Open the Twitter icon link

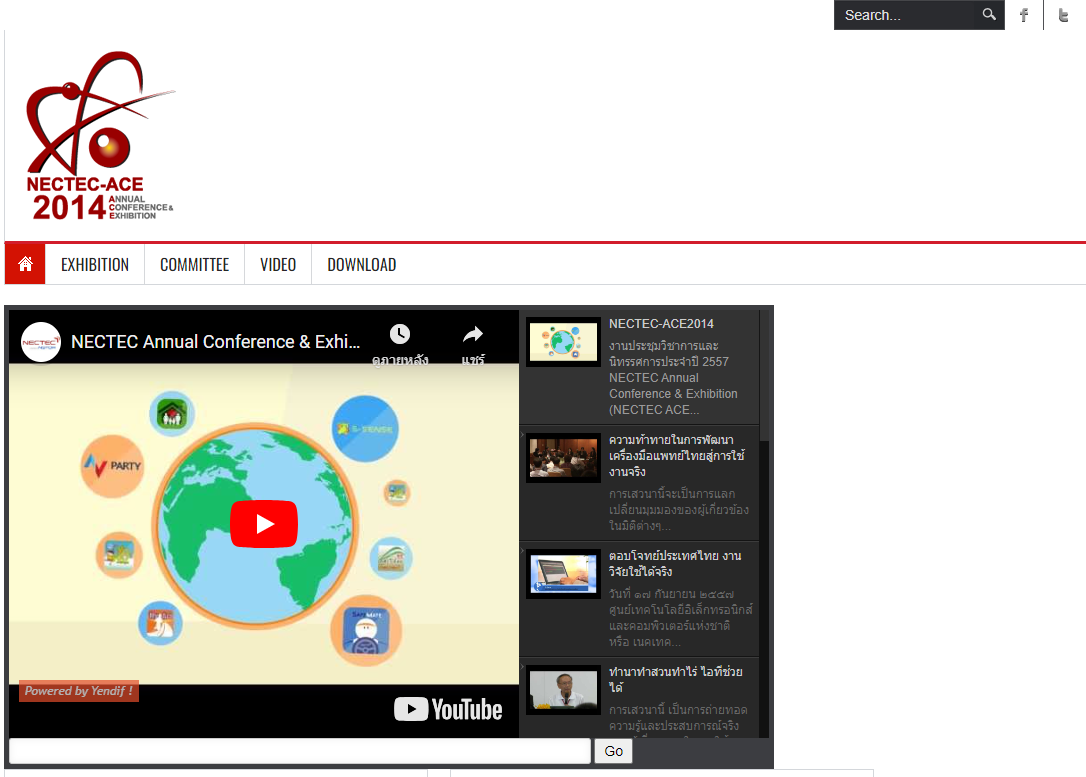click(1064, 15)
